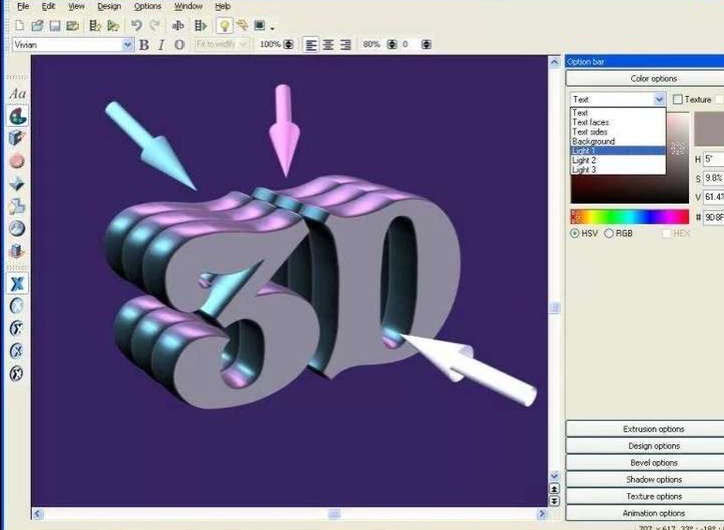Expand the Design options panel
Image resolution: width=724 pixels, height=530 pixels.
pos(645,446)
